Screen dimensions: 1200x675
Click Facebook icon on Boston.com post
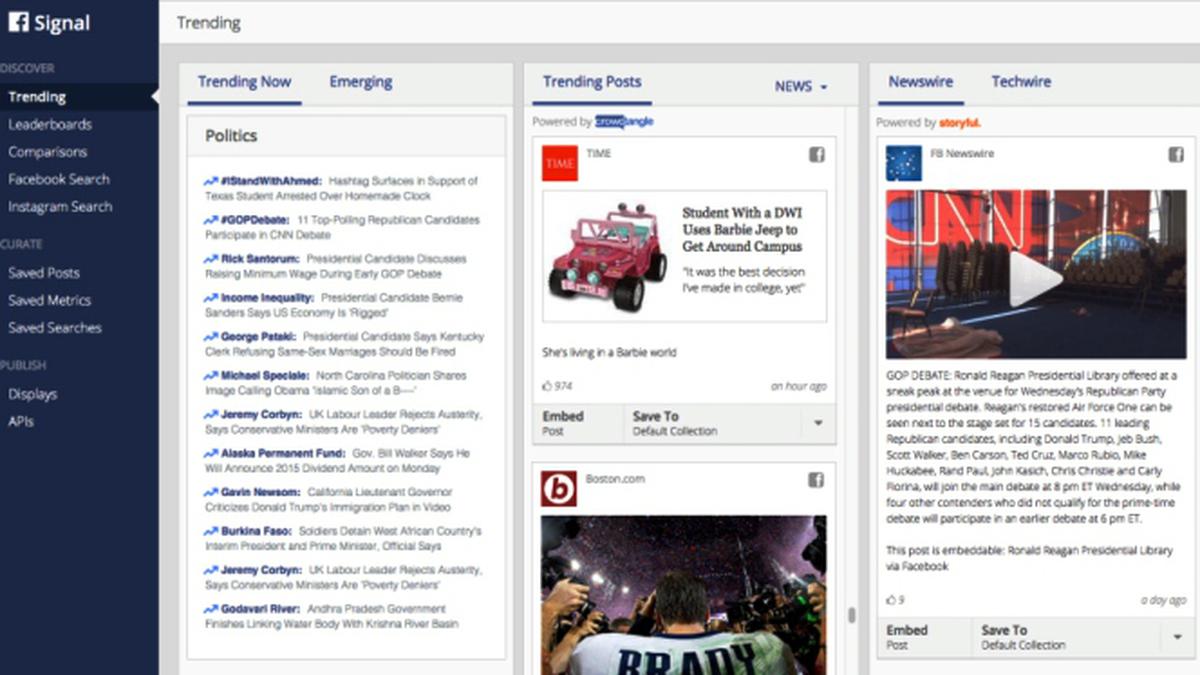pyautogui.click(x=816, y=480)
